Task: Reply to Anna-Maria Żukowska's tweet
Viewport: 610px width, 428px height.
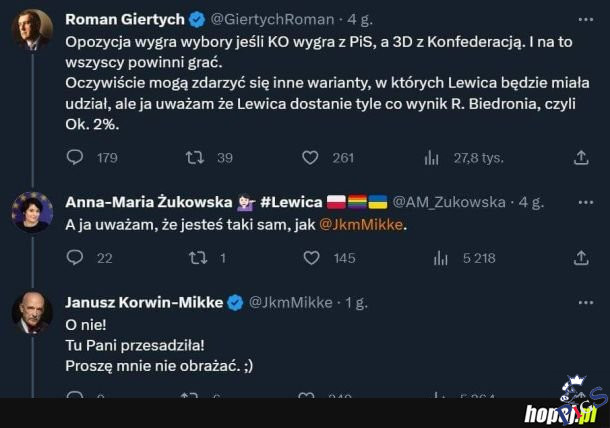Action: point(75,258)
